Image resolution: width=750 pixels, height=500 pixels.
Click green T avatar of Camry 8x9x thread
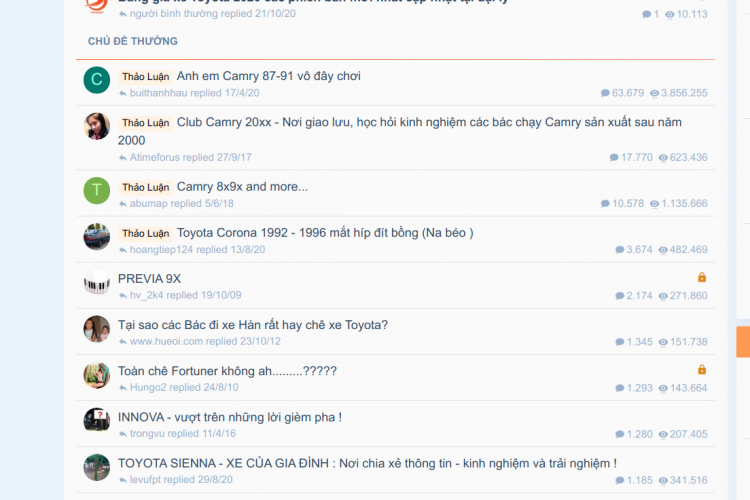(97, 190)
